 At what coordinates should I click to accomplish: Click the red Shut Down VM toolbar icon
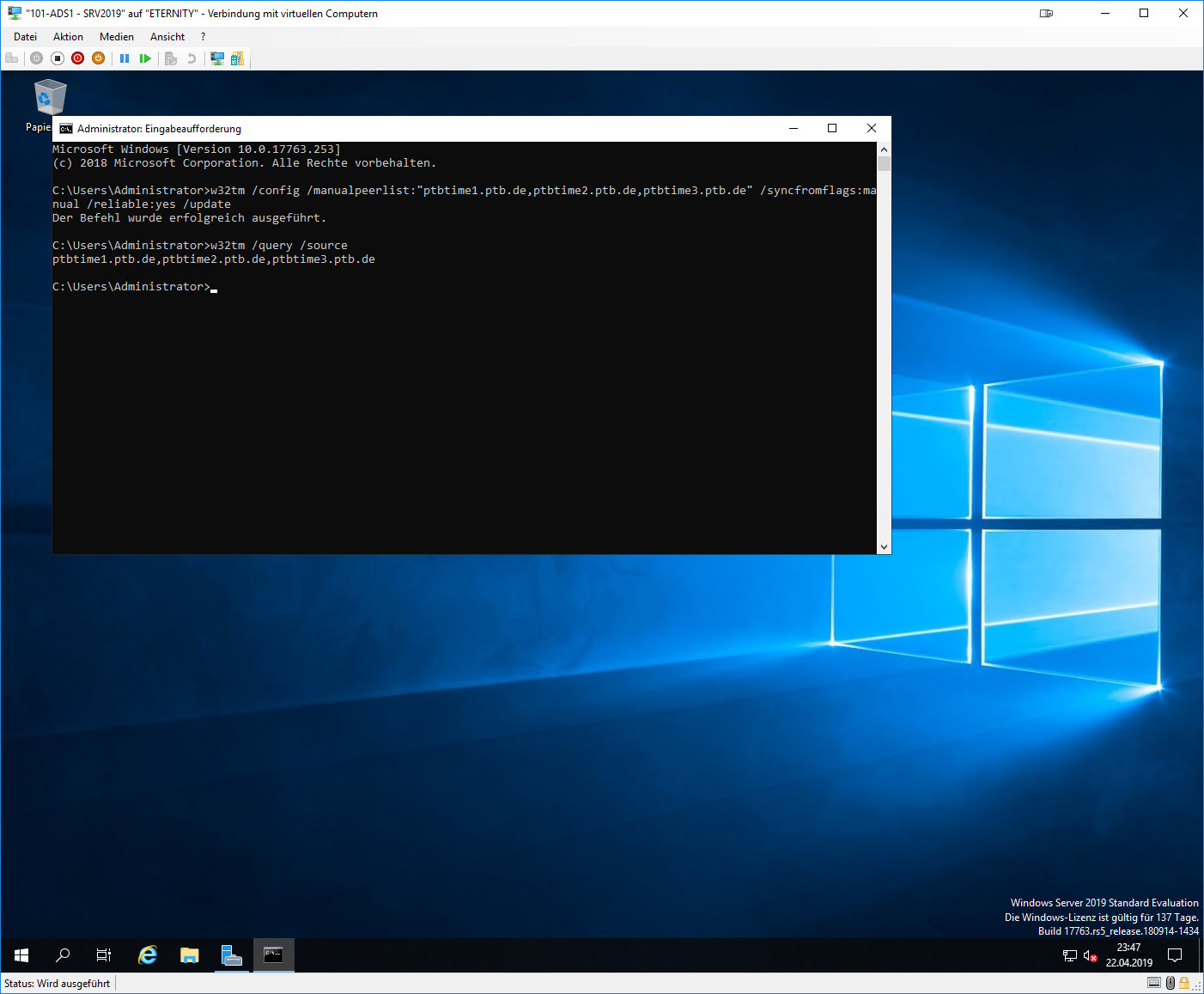(78, 58)
